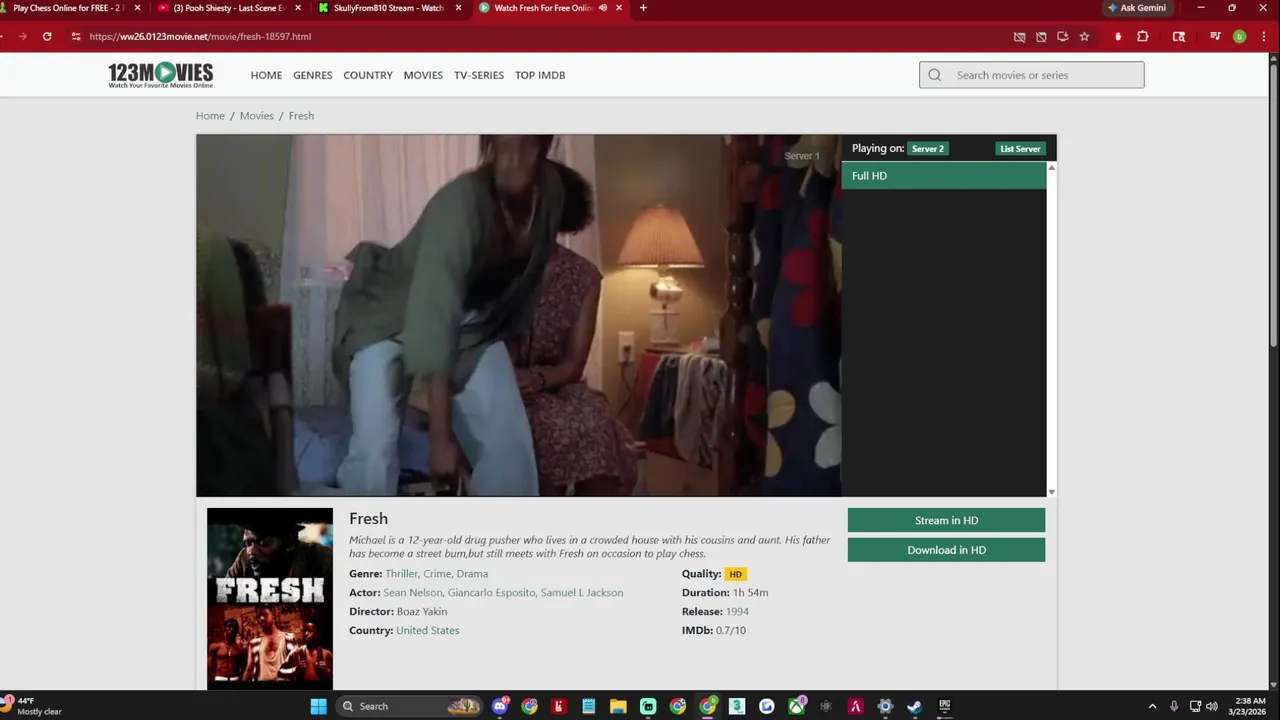Click the 123Movies site logo
1280x720 pixels.
(x=160, y=75)
